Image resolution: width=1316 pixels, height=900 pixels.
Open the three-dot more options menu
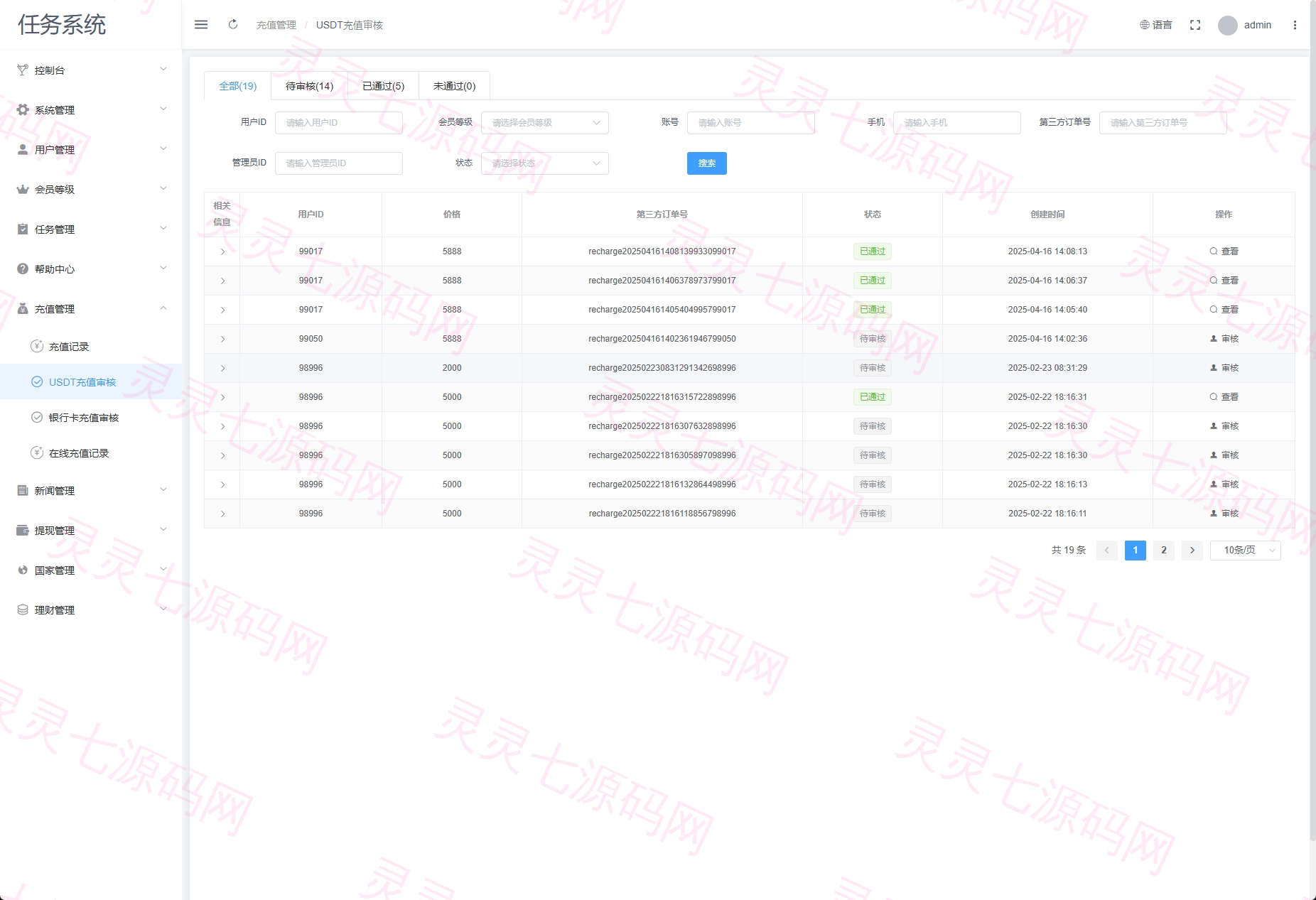[1295, 25]
